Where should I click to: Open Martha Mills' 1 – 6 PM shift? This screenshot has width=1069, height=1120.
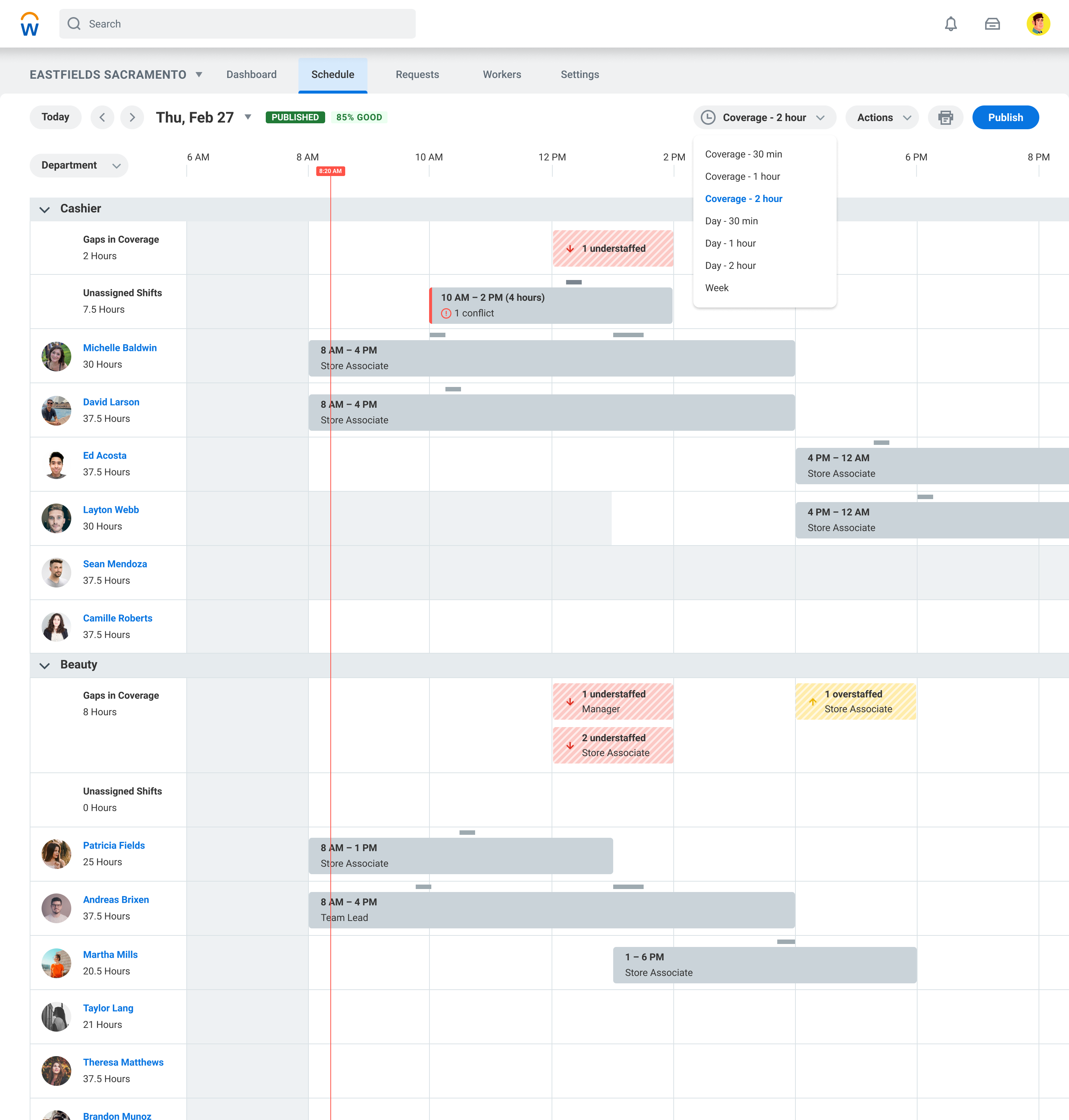click(x=765, y=965)
